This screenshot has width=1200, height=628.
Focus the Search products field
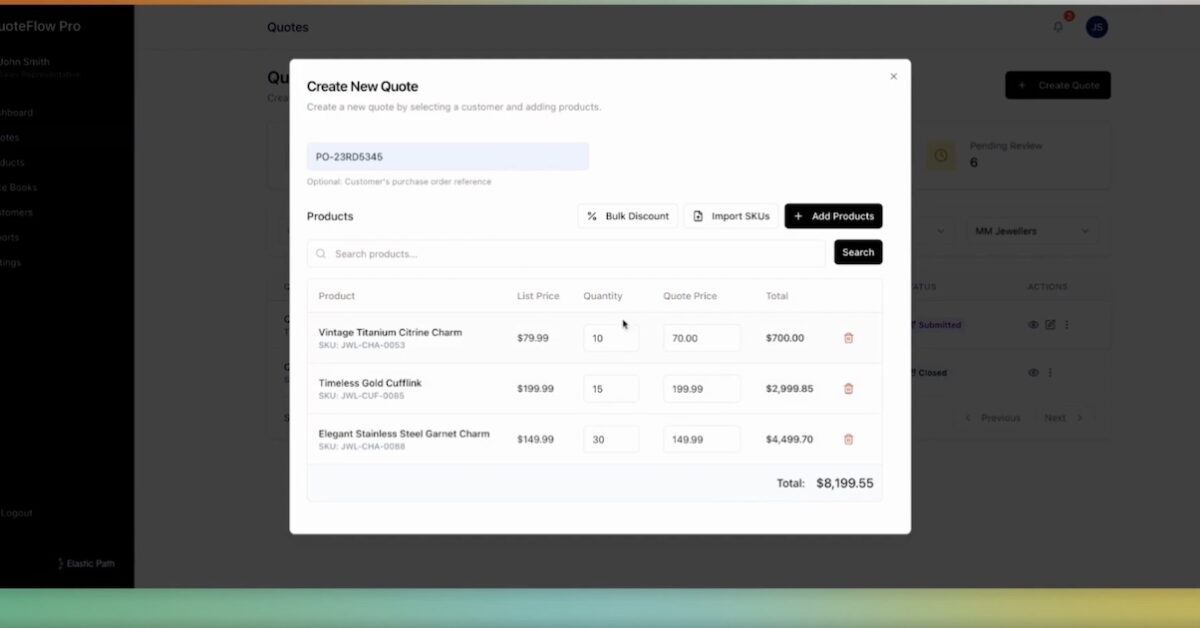(566, 254)
